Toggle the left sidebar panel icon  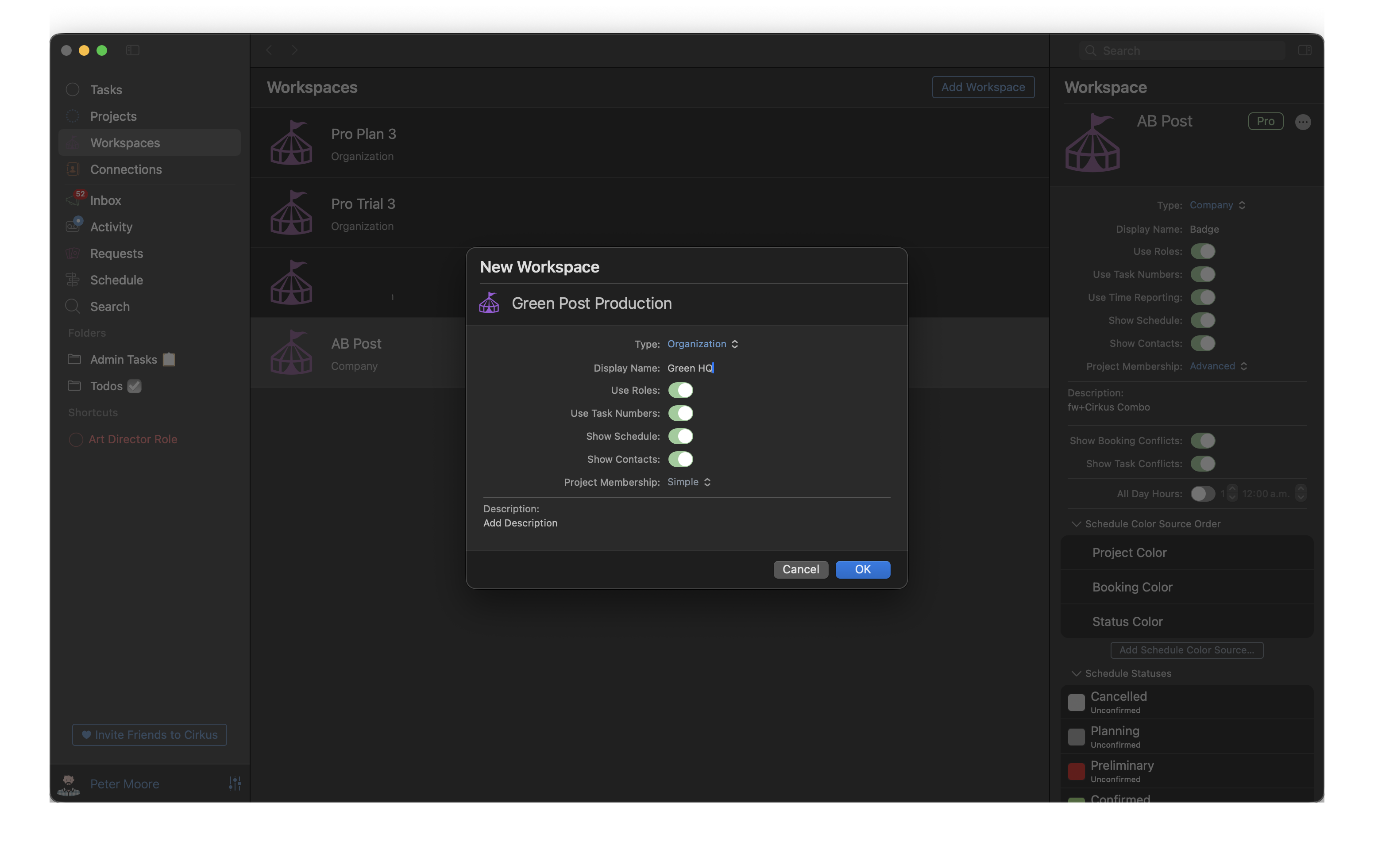pyautogui.click(x=132, y=50)
